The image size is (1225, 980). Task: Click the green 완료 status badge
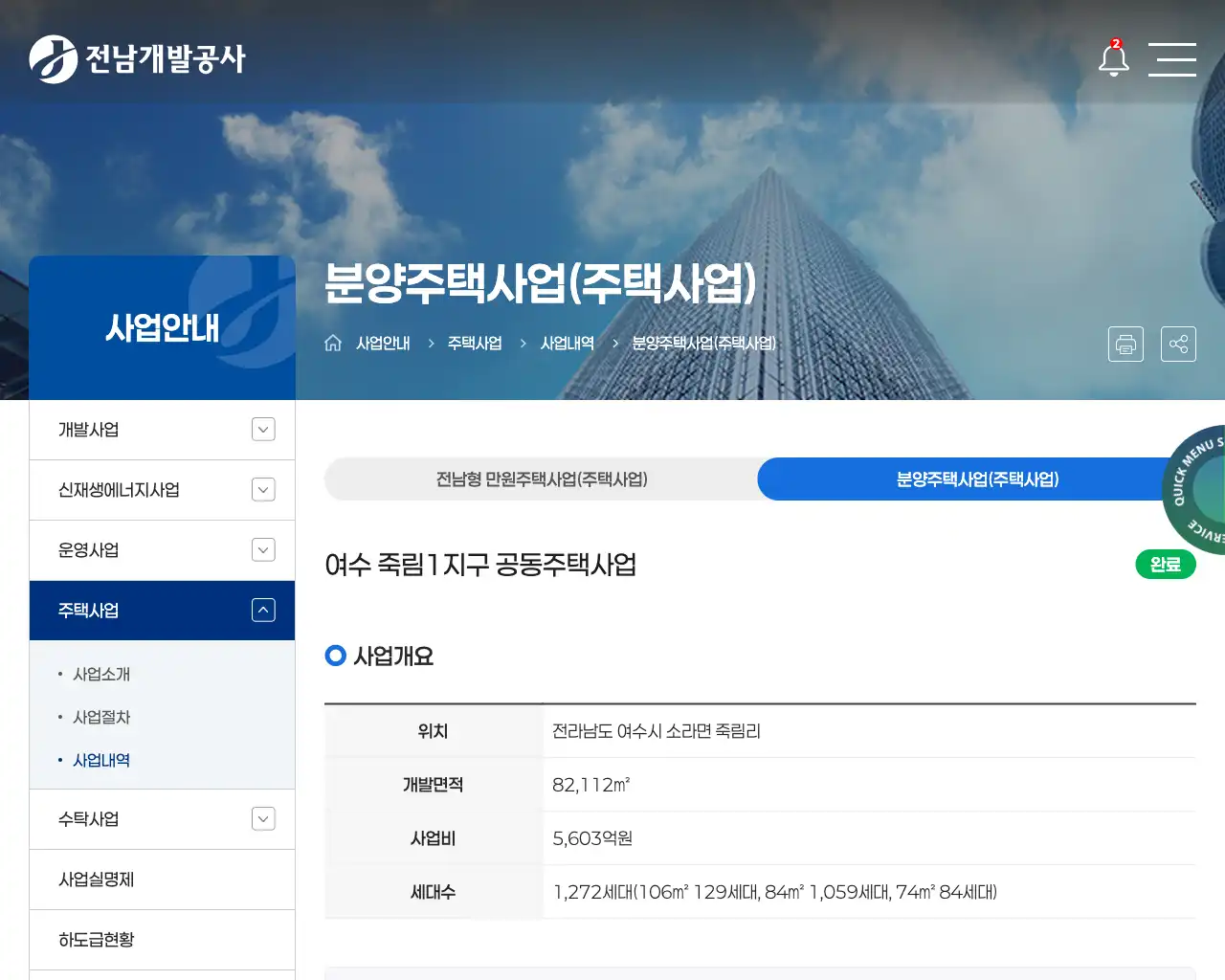pyautogui.click(x=1166, y=565)
